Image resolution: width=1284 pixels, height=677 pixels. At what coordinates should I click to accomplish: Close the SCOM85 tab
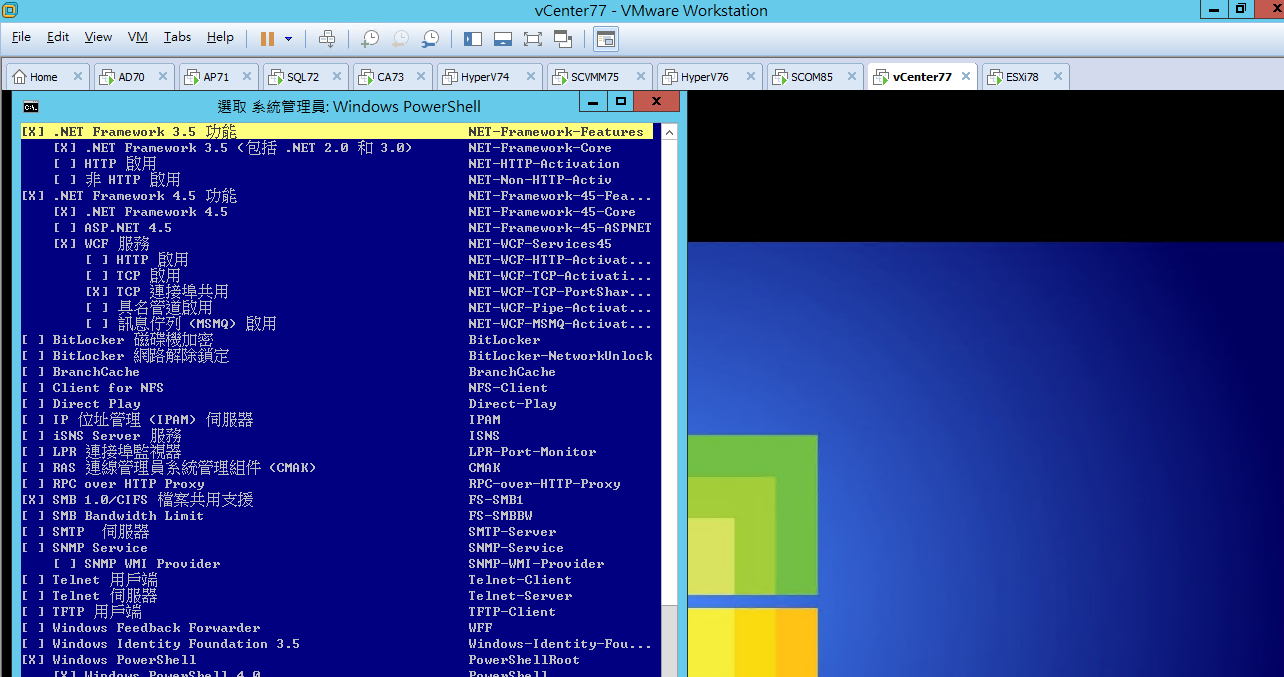852,77
